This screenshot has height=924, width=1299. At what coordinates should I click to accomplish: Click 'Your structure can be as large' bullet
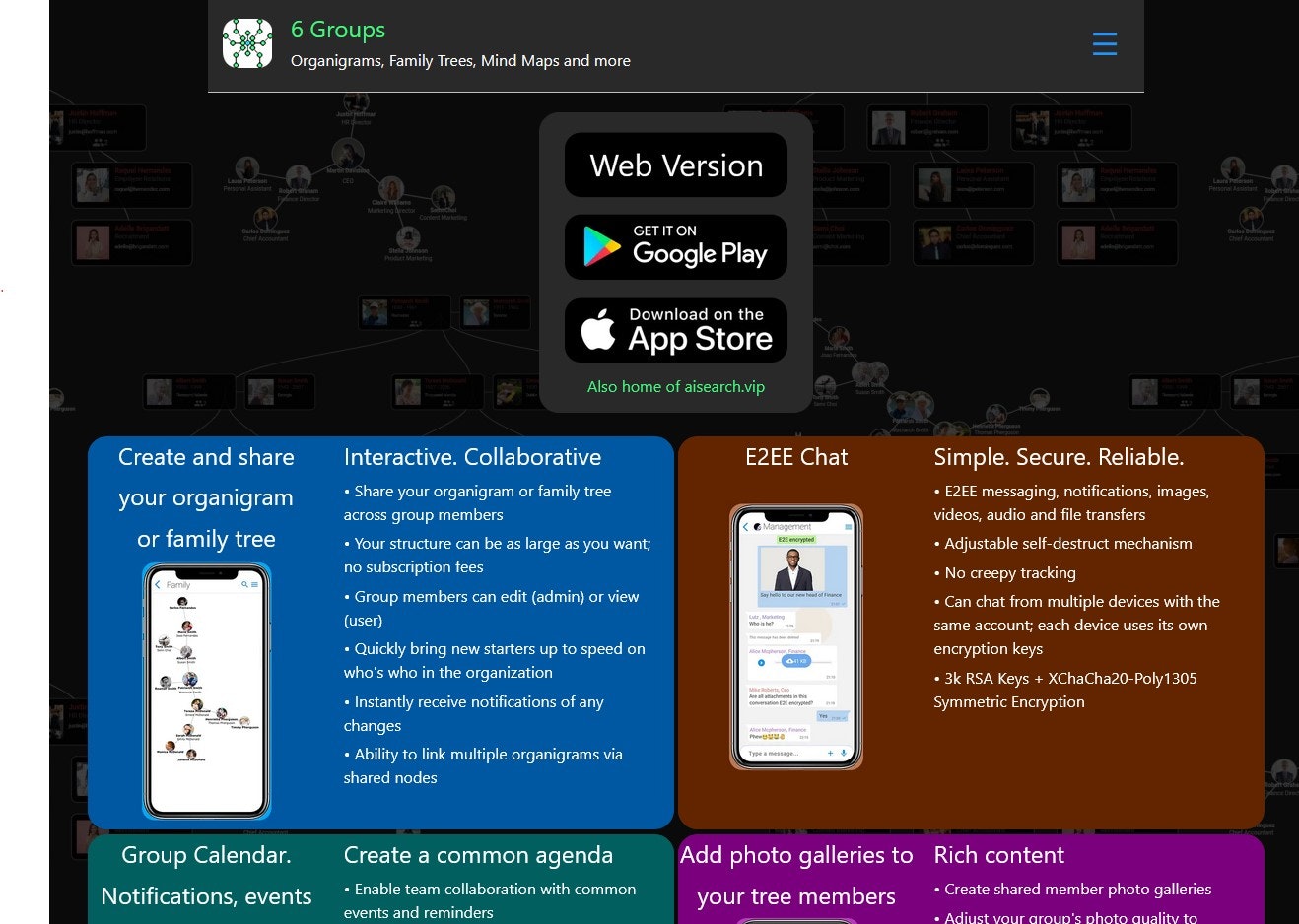pos(498,556)
